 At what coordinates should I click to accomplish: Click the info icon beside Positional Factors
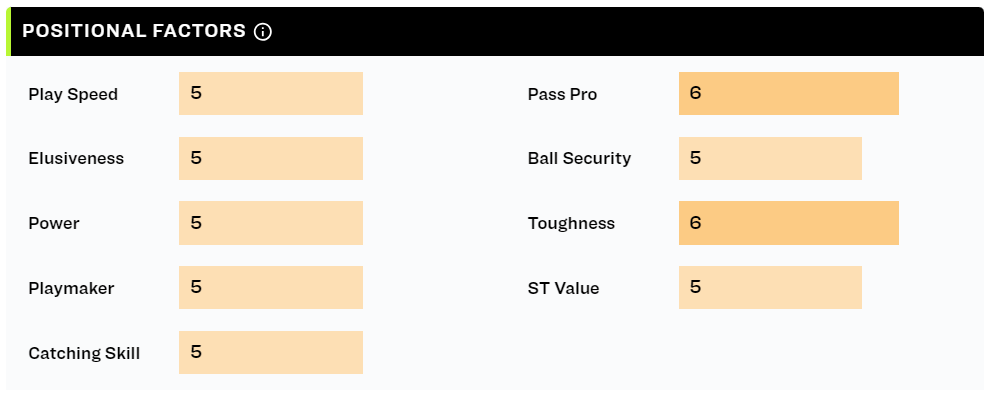coord(263,32)
